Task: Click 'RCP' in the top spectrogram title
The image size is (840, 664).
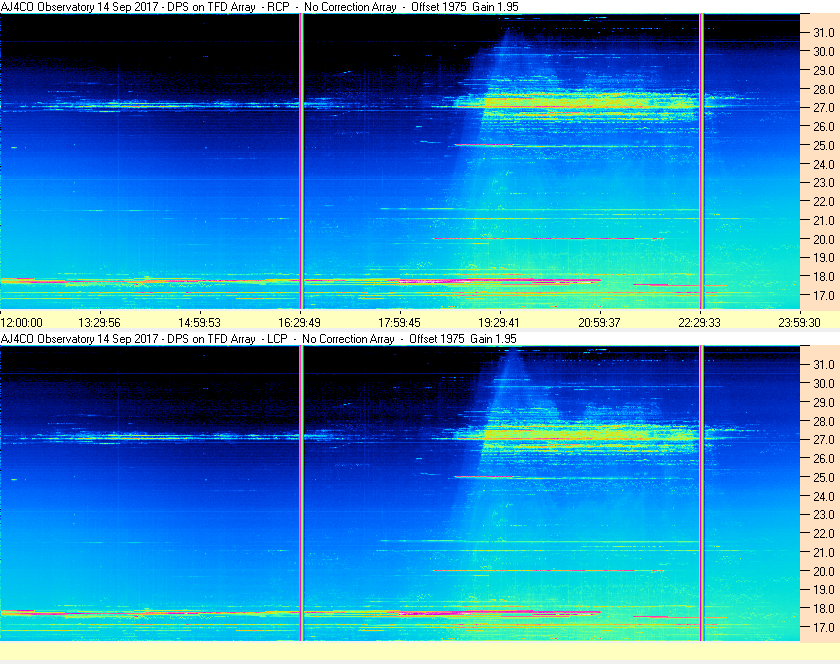Action: tap(279, 7)
